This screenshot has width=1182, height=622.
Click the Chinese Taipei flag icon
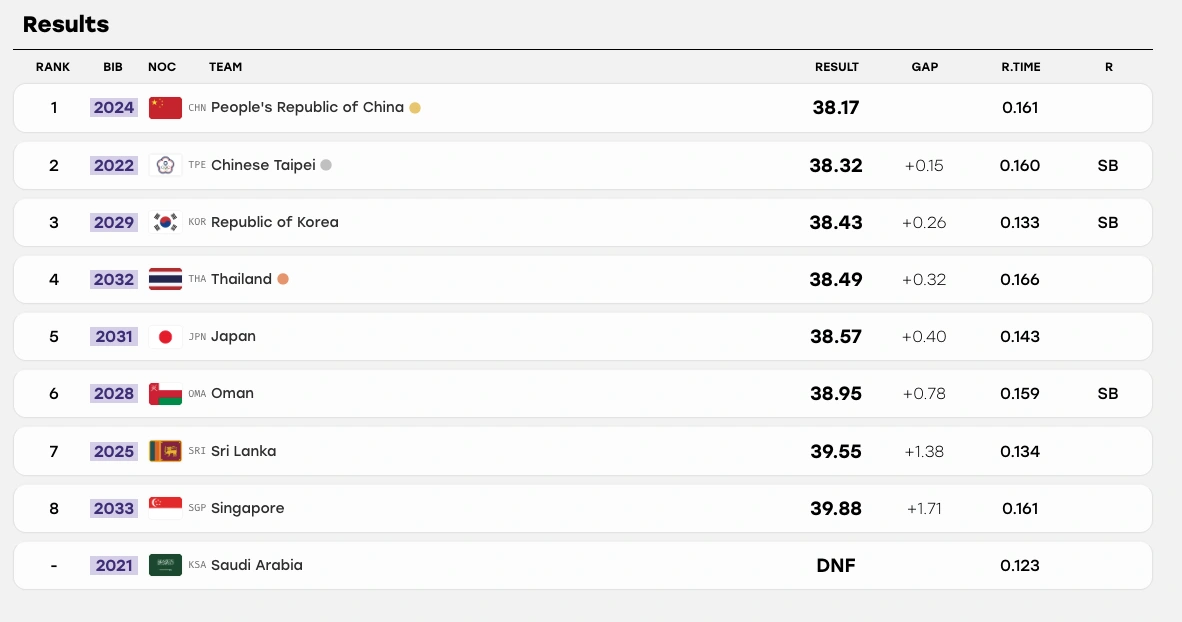point(165,165)
